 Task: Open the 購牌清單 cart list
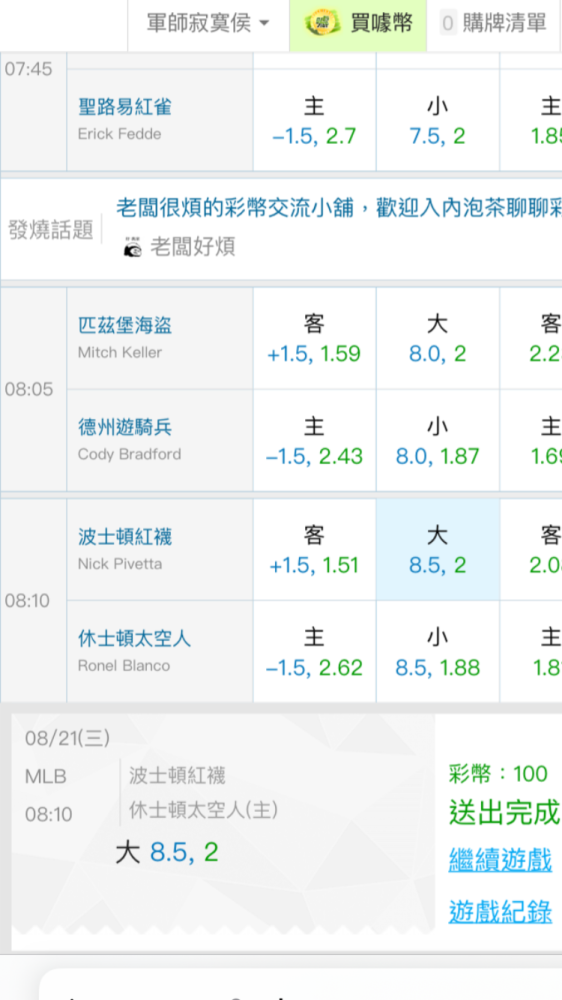[x=494, y=24]
